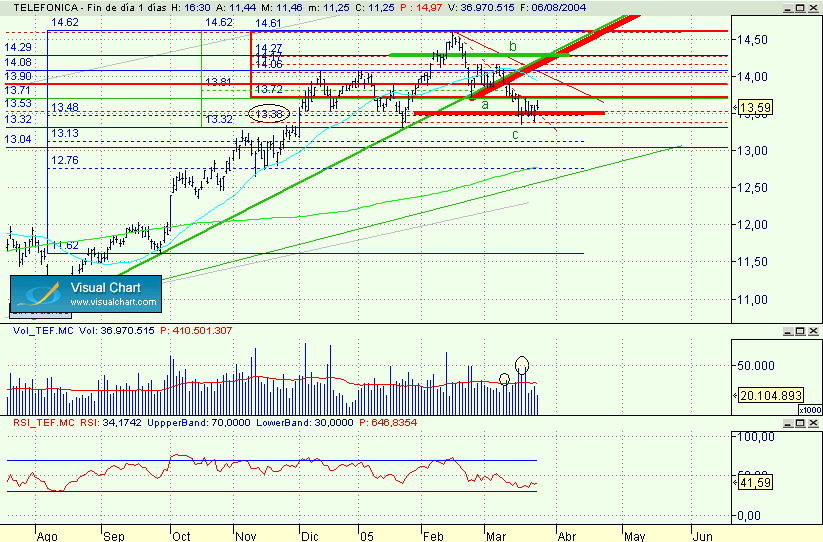Click the 'RSI_TEF.MC' panel label

(44, 422)
